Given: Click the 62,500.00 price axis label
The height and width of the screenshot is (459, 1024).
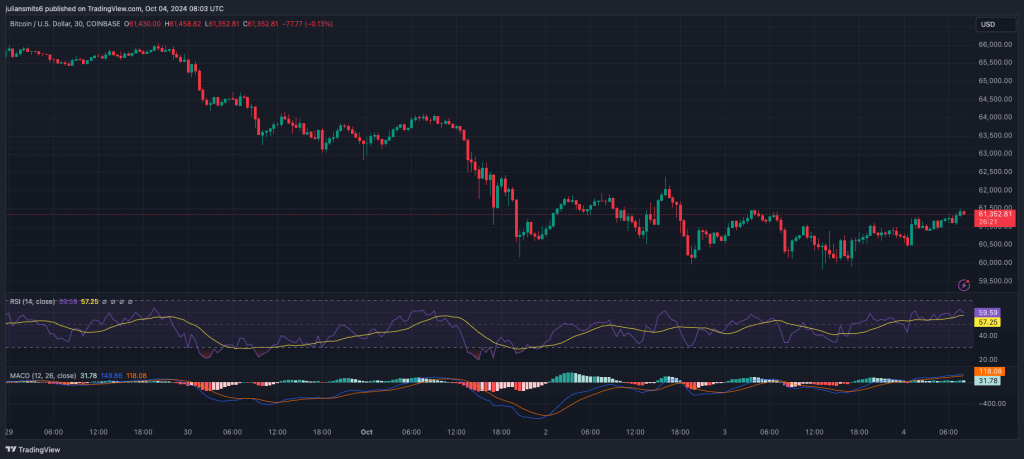Looking at the screenshot, I should click(995, 172).
